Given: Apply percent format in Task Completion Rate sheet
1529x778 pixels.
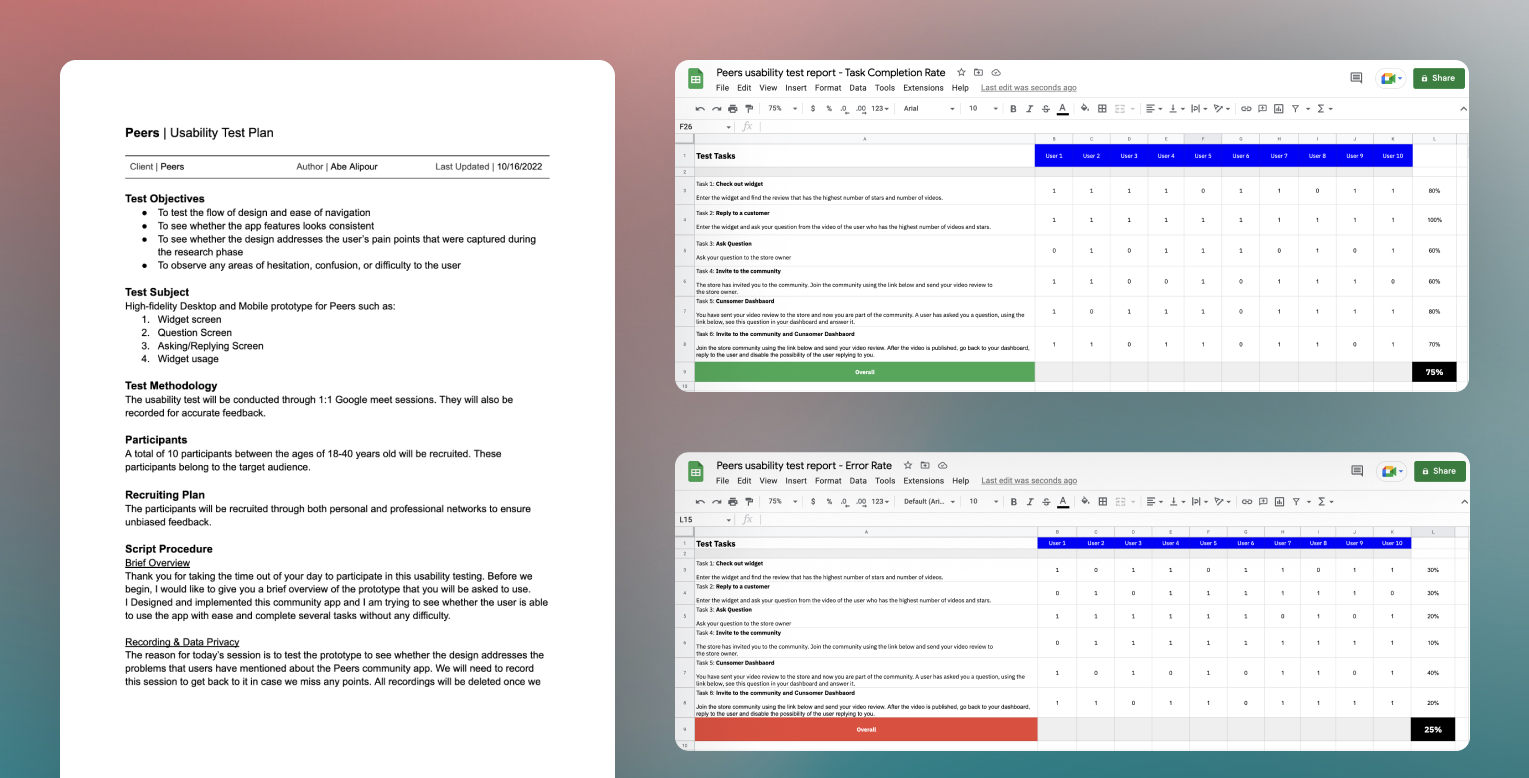Looking at the screenshot, I should pos(829,108).
